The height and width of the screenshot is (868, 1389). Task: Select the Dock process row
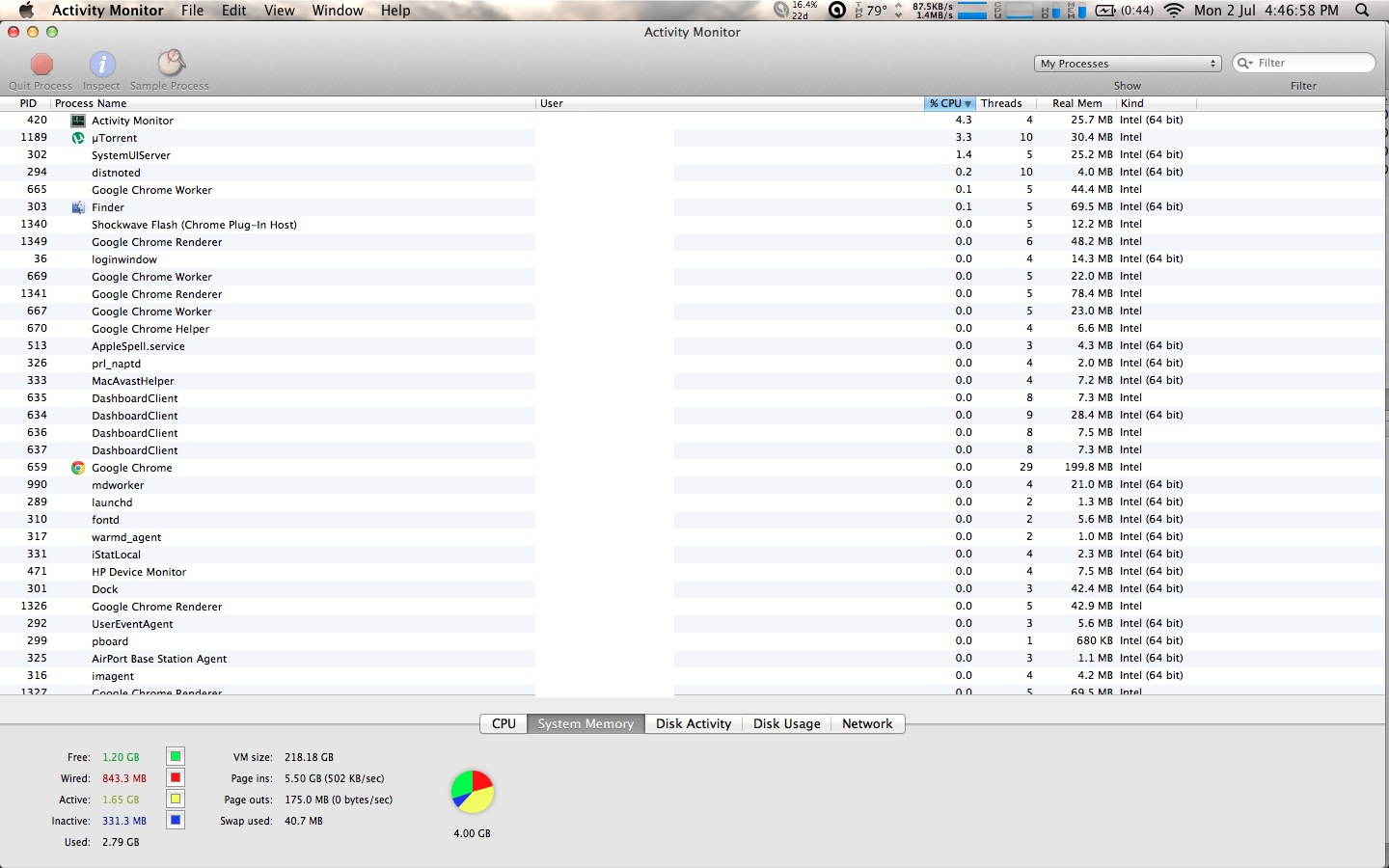click(694, 589)
